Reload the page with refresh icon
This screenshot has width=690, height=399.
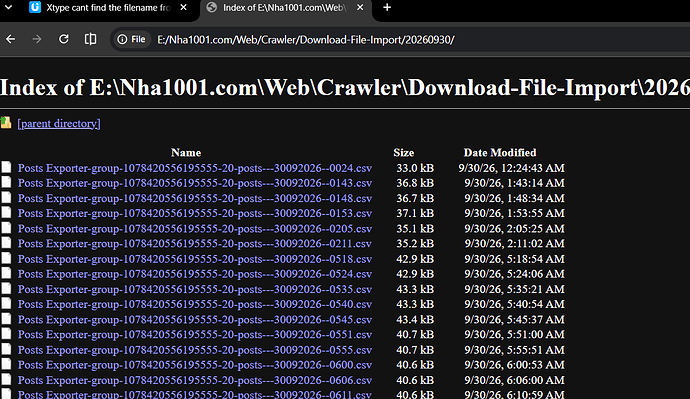click(64, 39)
